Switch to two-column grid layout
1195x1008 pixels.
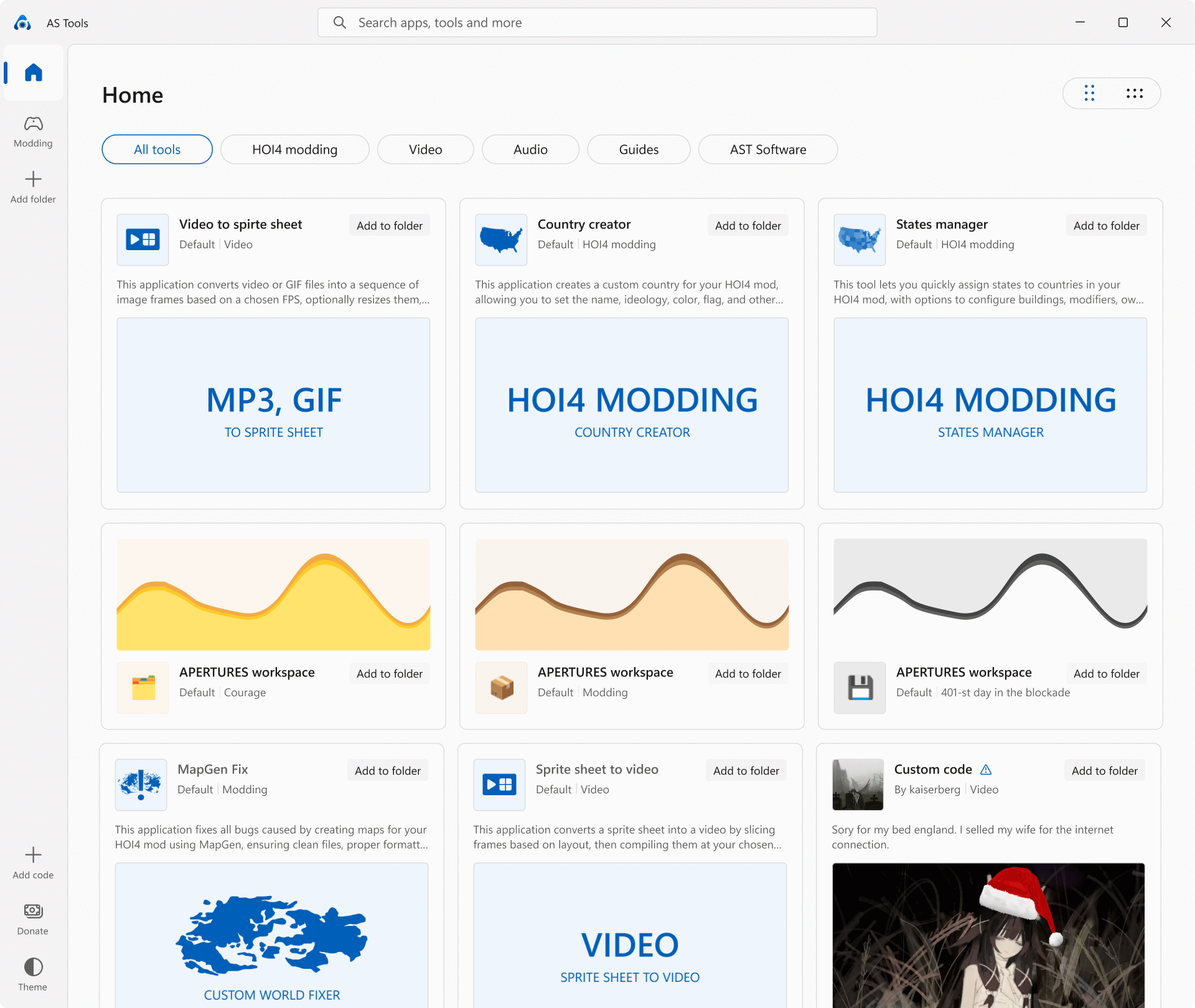click(x=1089, y=93)
